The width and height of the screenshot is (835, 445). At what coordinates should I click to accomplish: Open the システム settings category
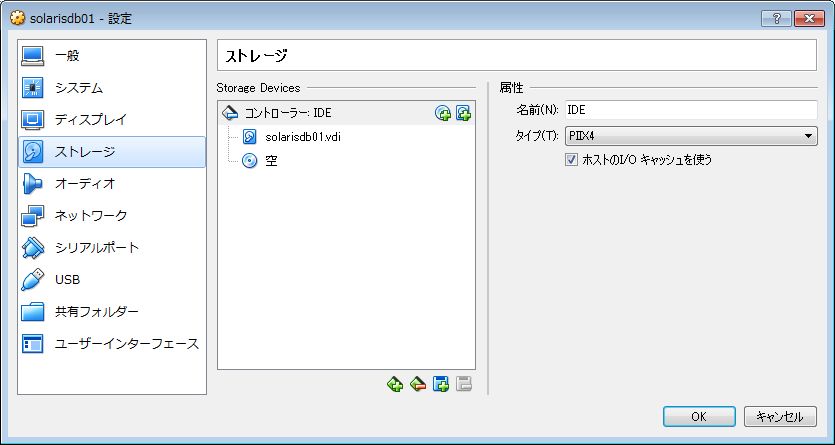tap(112, 88)
